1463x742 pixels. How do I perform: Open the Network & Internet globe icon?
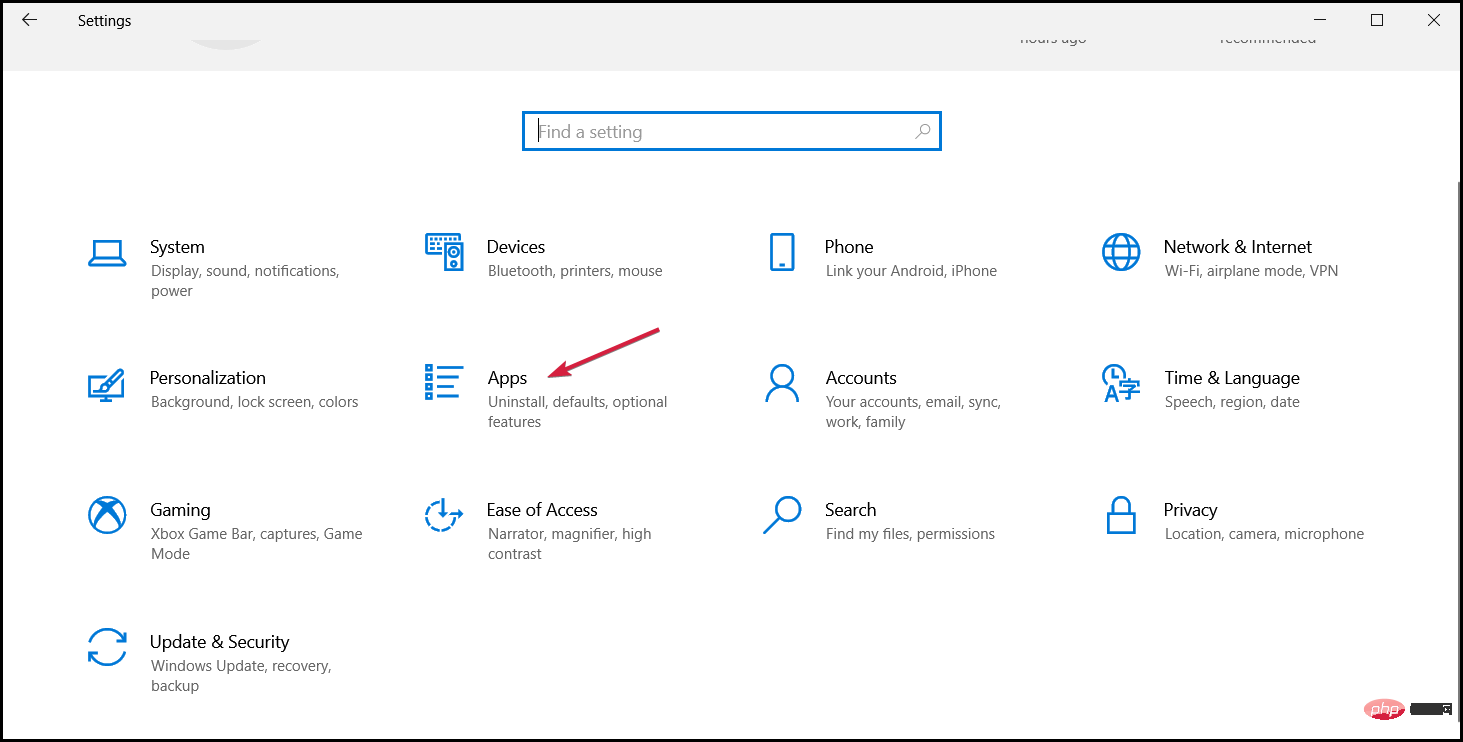point(1121,252)
